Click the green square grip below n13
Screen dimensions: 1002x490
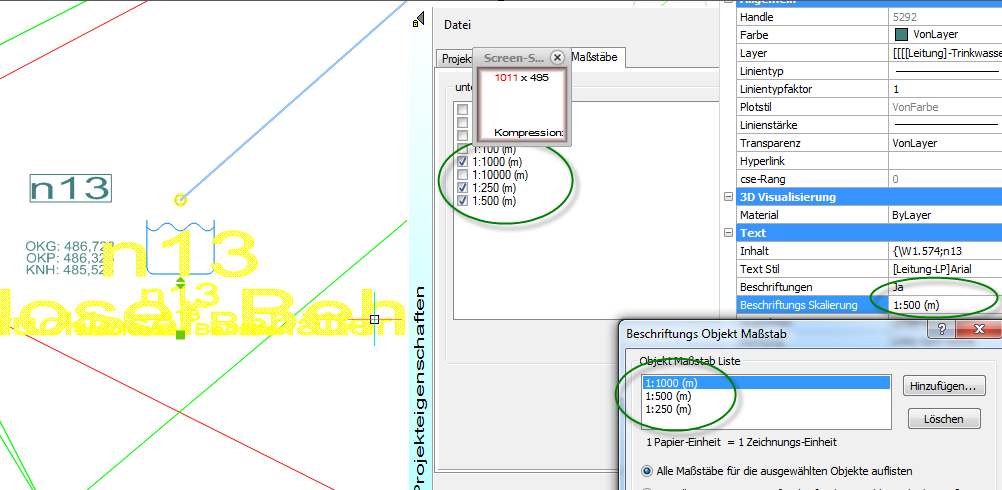point(180,334)
